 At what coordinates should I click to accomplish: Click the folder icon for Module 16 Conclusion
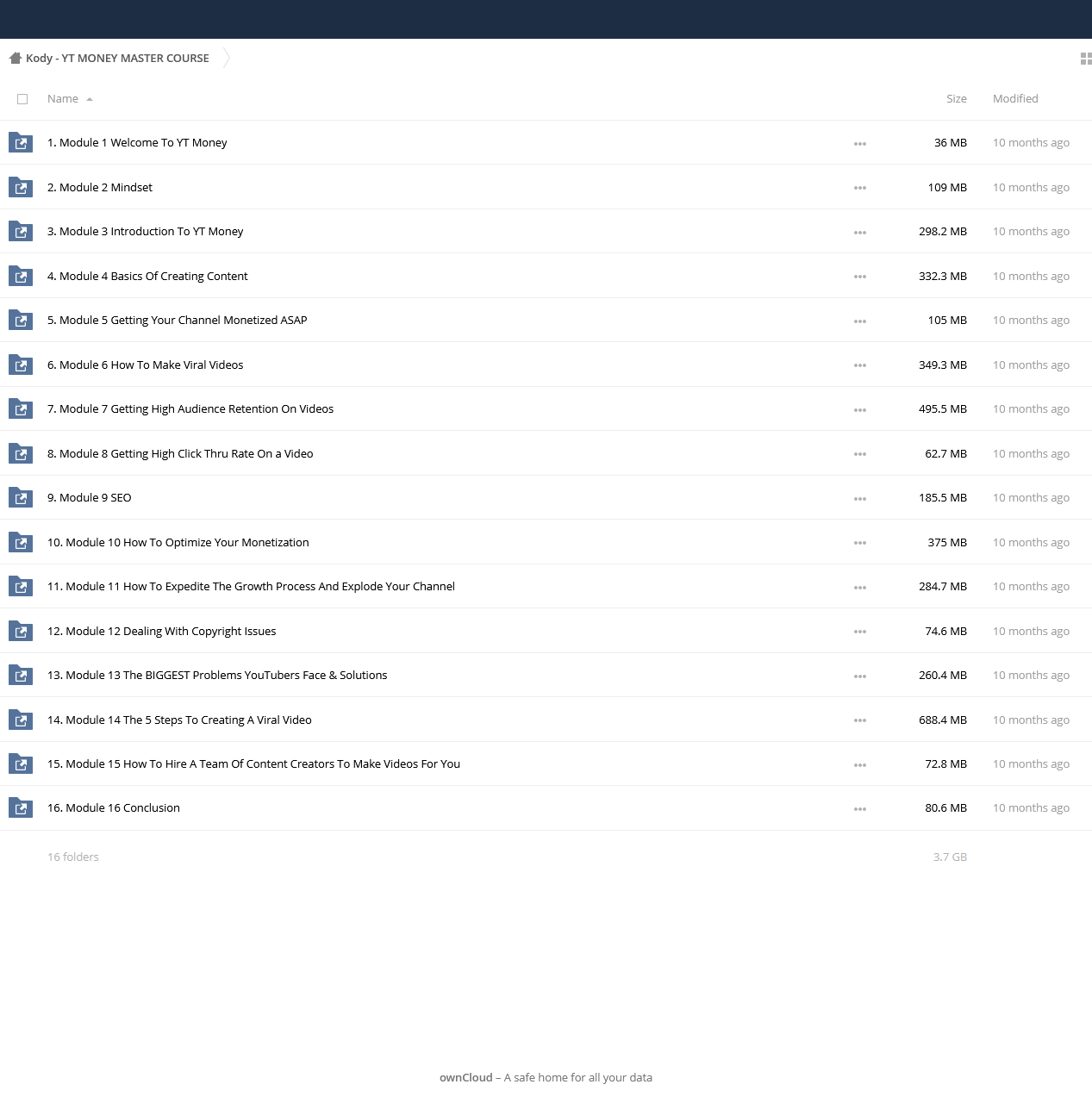pos(21,807)
